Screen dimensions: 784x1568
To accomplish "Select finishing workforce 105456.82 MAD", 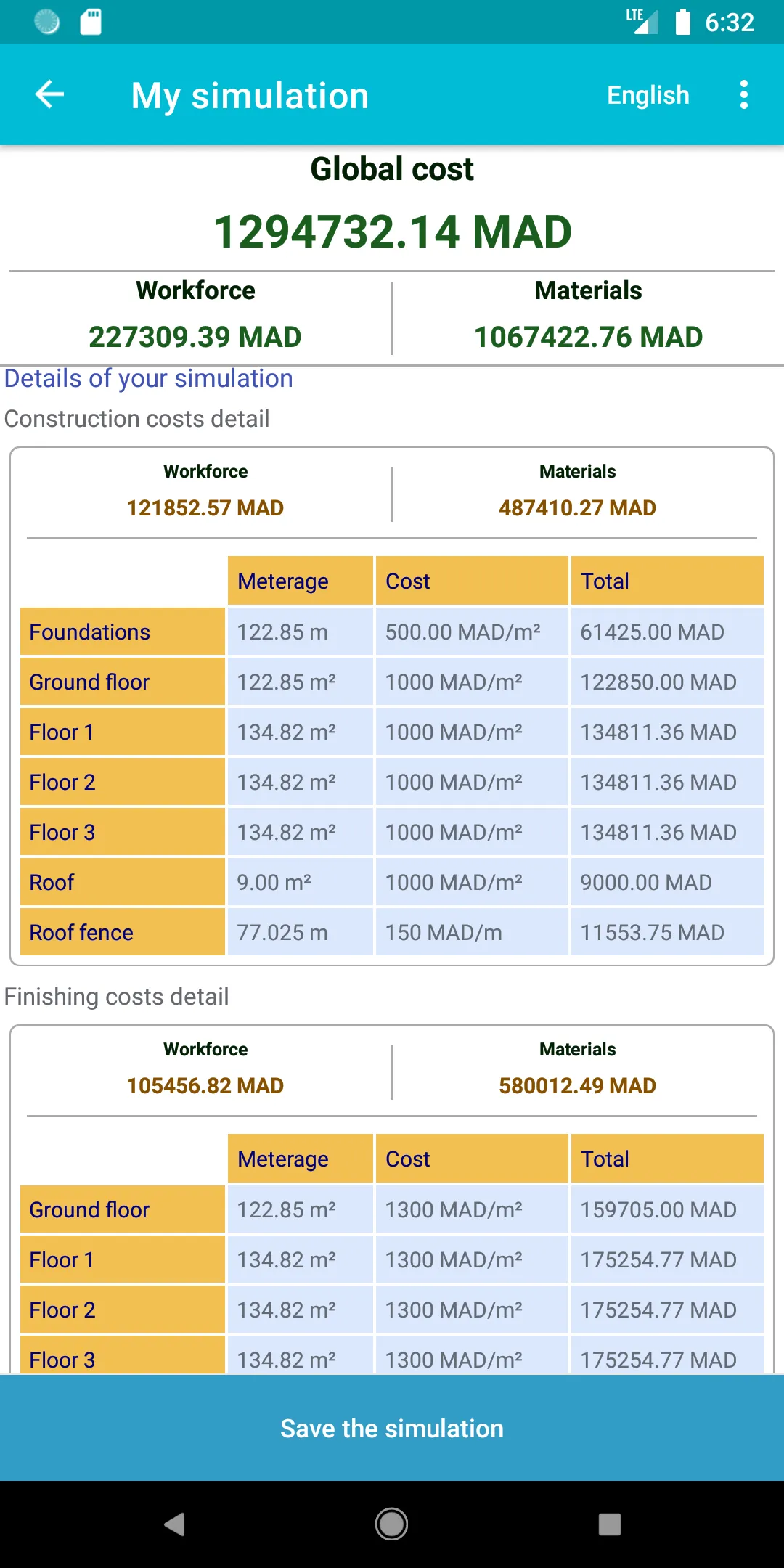I will tap(205, 1085).
